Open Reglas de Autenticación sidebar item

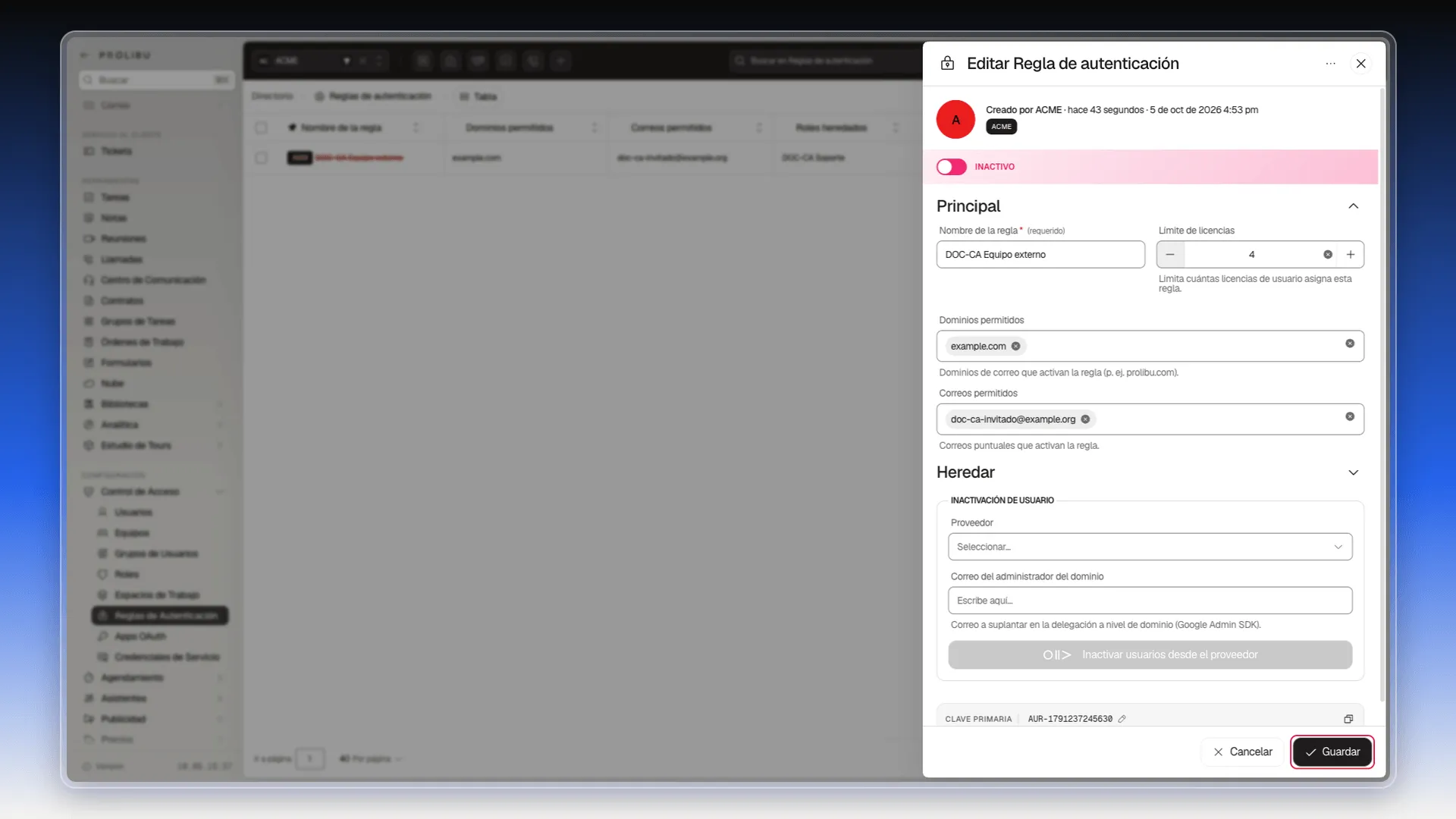point(160,616)
